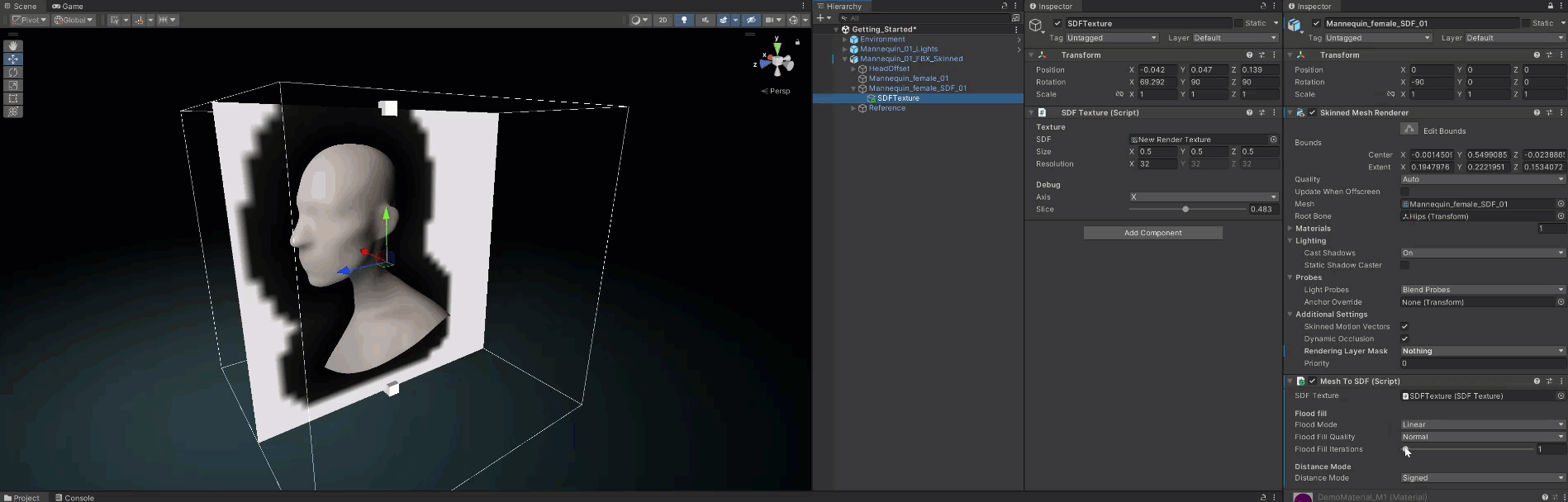
Task: Click the Add Component button
Action: click(1152, 233)
